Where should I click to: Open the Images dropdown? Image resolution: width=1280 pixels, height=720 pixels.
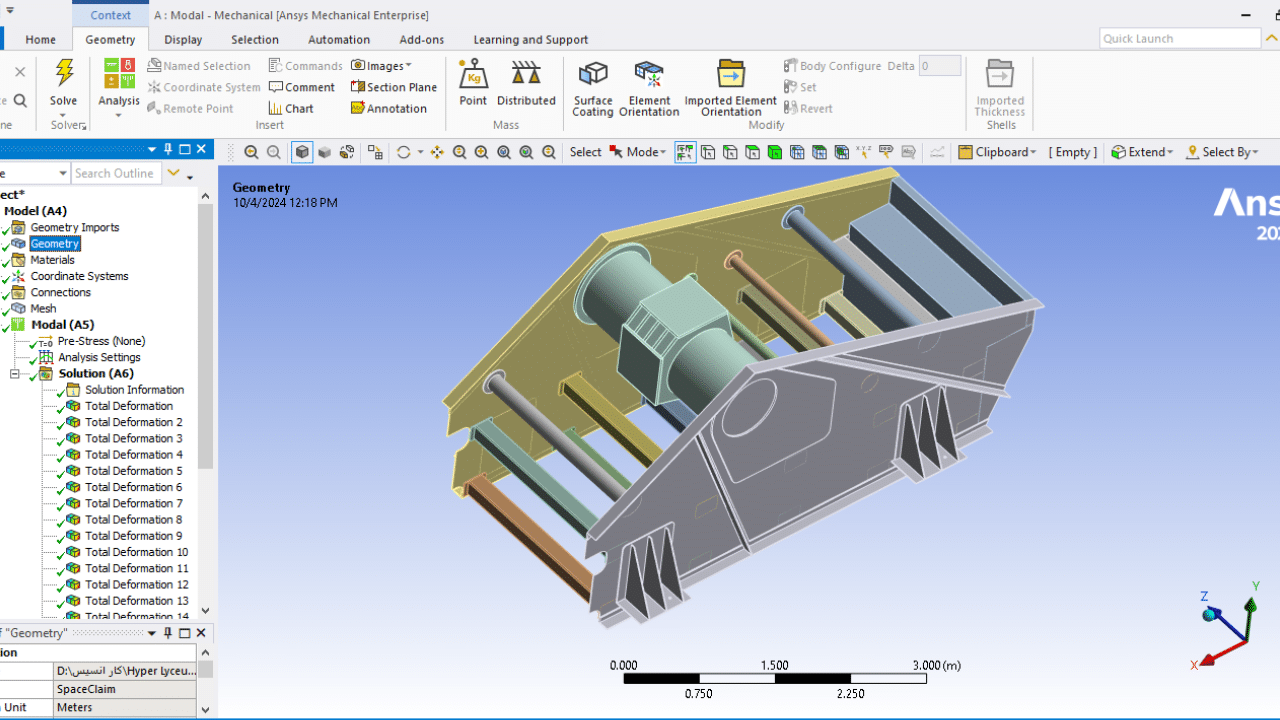(381, 65)
